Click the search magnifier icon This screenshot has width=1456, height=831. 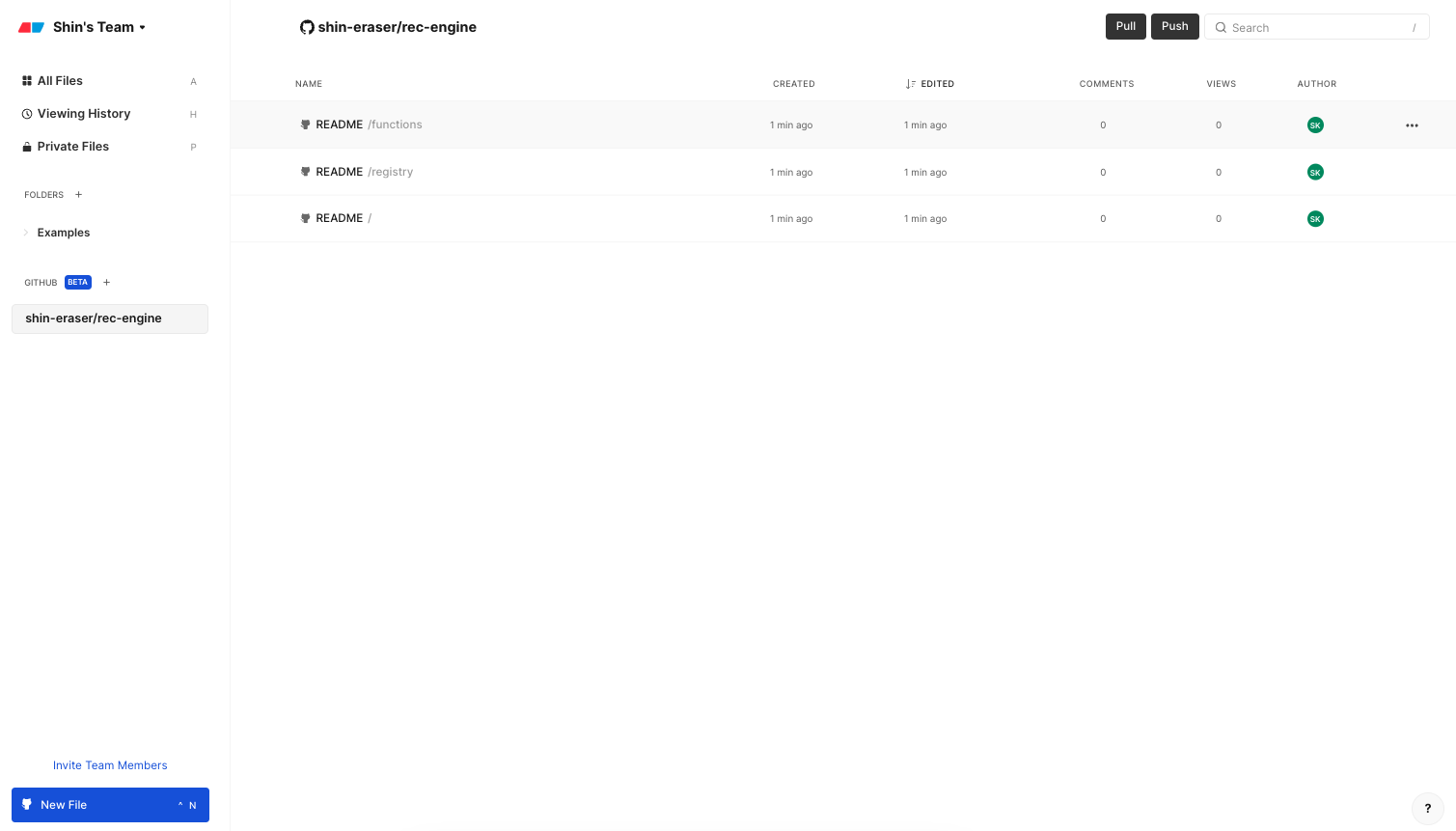(x=1221, y=28)
